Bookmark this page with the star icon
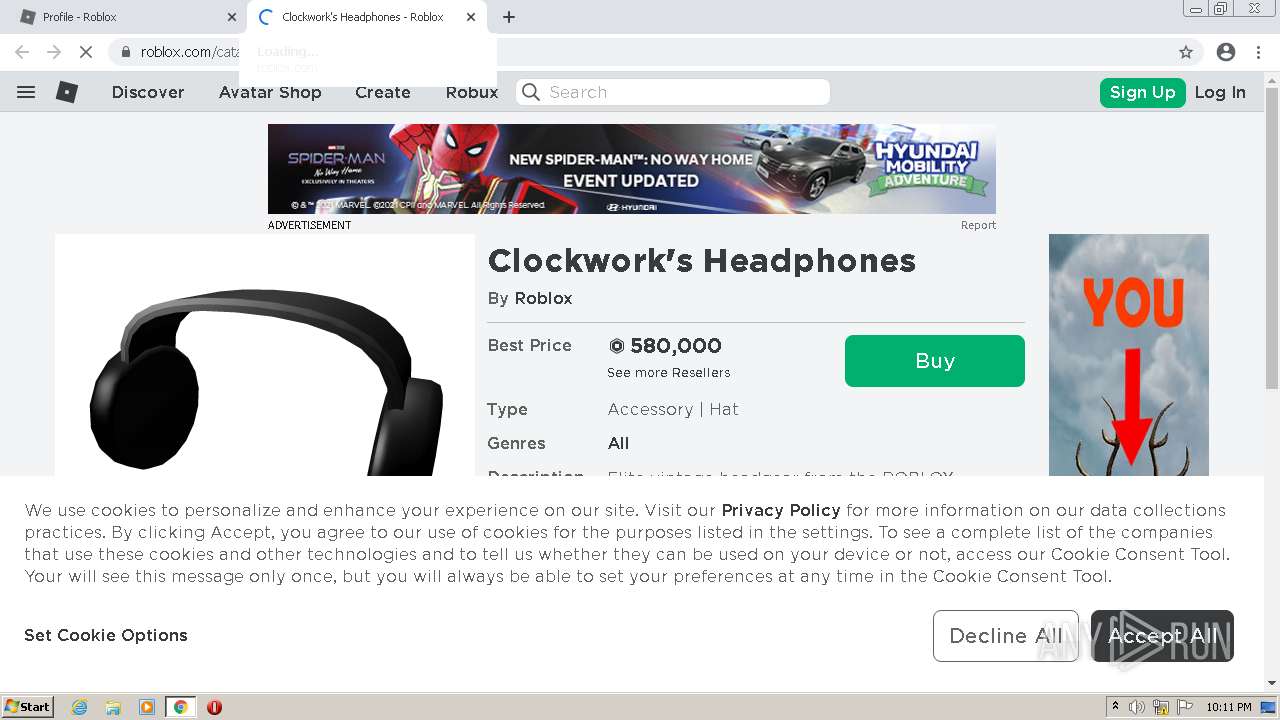Viewport: 1280px width, 720px height. tap(1186, 52)
